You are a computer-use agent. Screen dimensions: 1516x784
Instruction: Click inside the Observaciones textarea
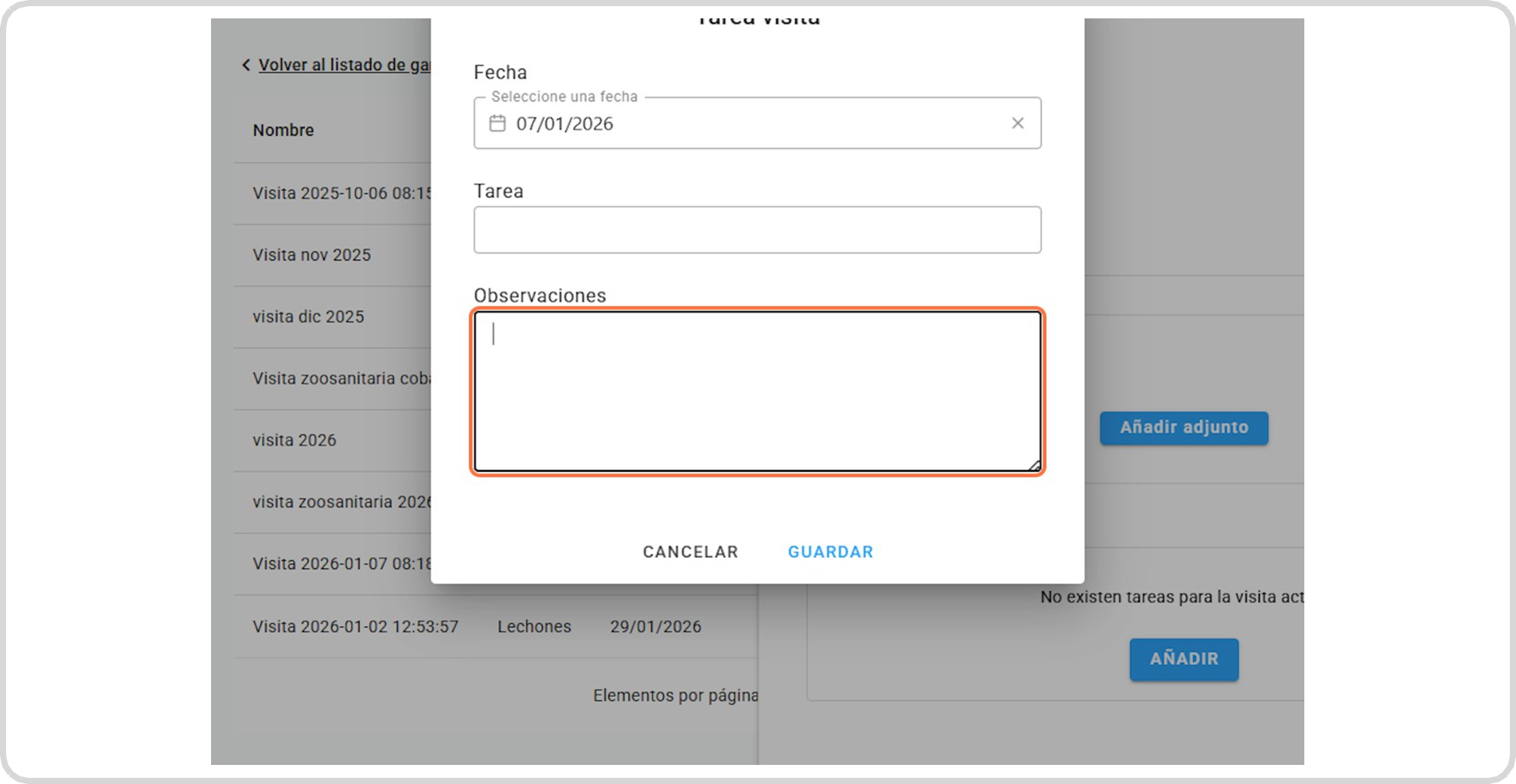point(757,391)
